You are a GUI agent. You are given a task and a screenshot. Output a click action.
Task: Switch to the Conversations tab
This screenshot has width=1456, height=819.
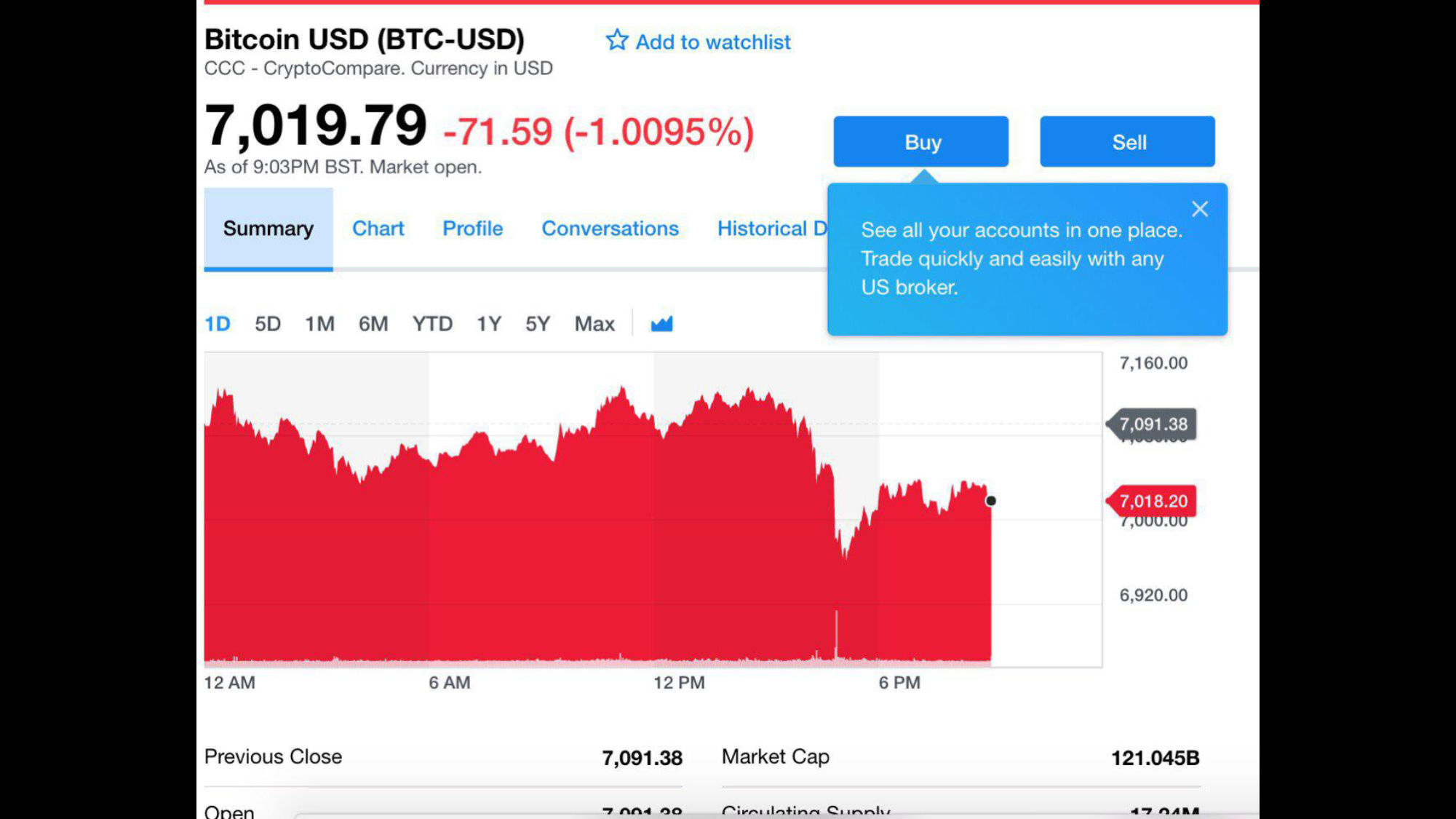point(610,229)
